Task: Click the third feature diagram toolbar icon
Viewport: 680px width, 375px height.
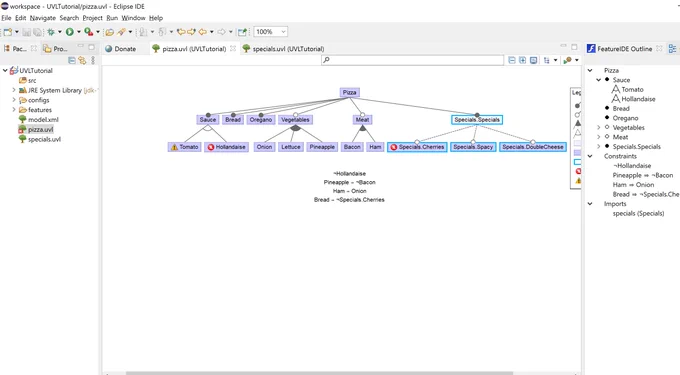Action: [533, 60]
